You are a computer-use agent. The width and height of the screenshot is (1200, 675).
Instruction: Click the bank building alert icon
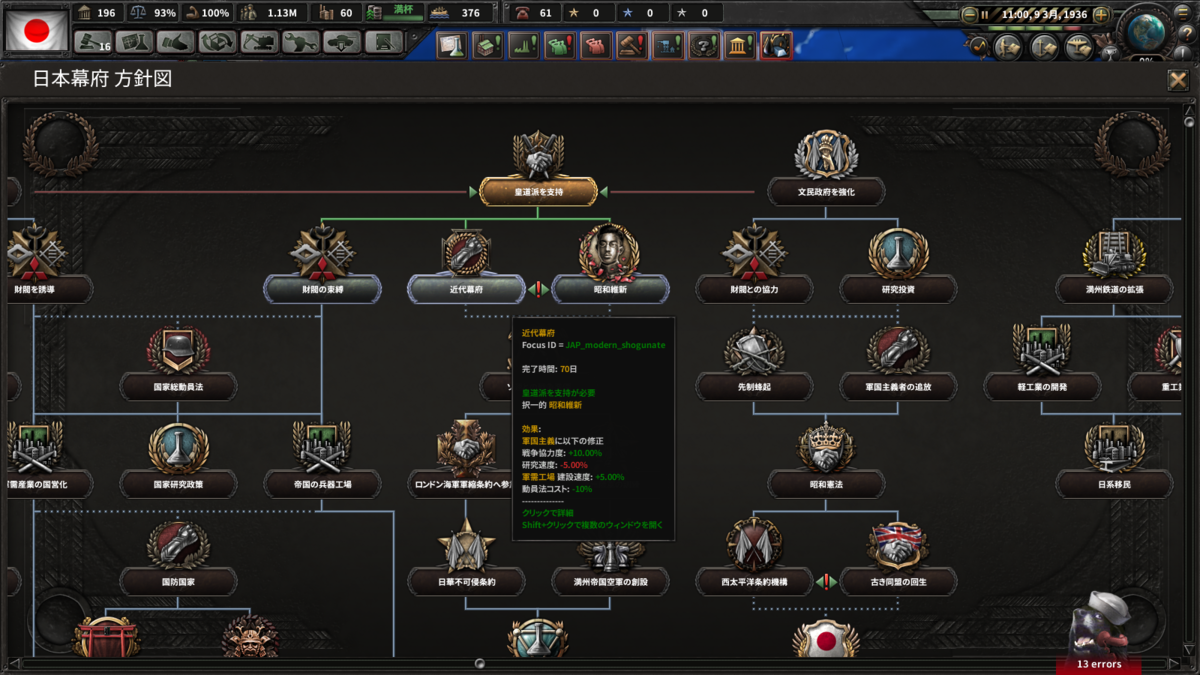tap(740, 45)
